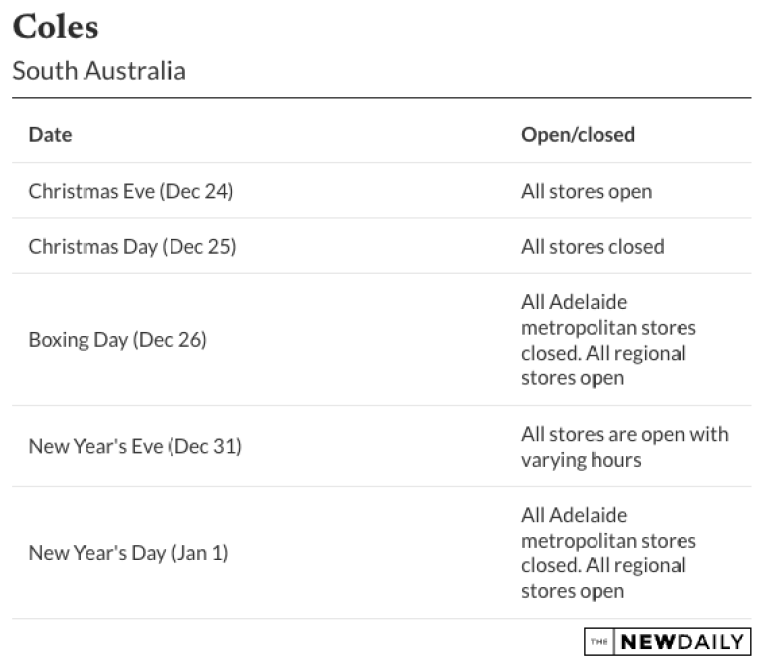Click the Date column header

pyautogui.click(x=50, y=135)
